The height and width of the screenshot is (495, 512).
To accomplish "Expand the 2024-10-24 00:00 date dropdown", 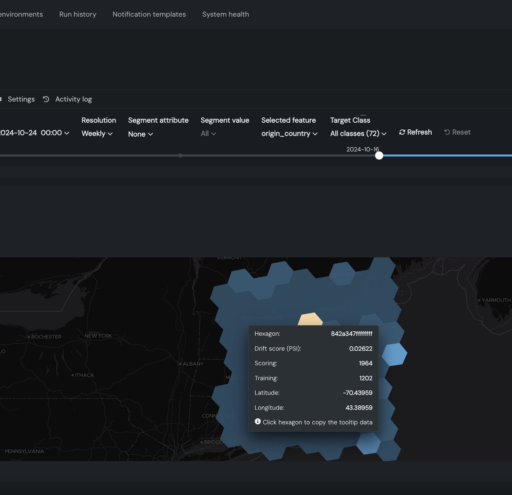I will pos(34,133).
